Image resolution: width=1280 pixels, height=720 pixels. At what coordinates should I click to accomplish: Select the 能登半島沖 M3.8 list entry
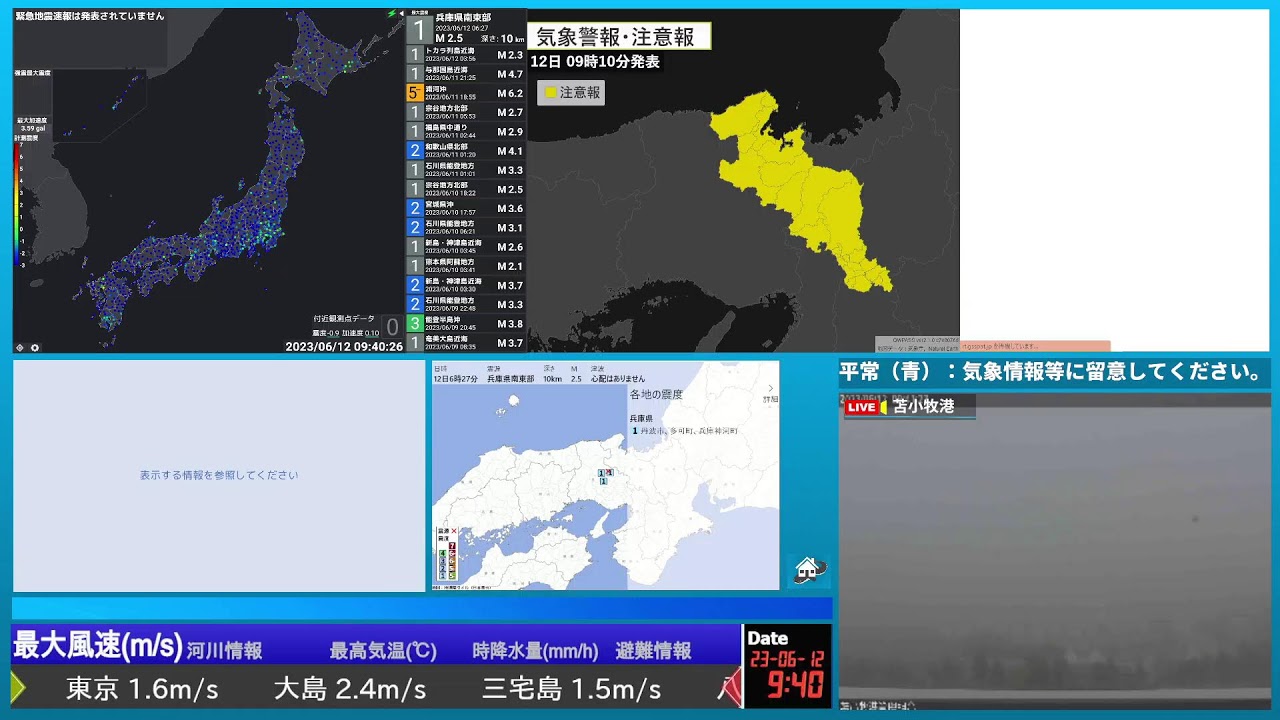pyautogui.click(x=466, y=324)
